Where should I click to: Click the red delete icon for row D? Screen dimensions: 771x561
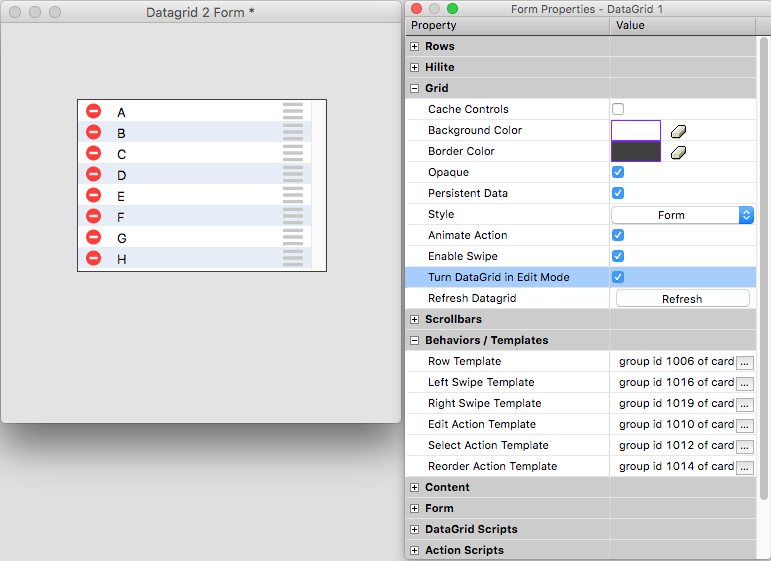(x=93, y=175)
